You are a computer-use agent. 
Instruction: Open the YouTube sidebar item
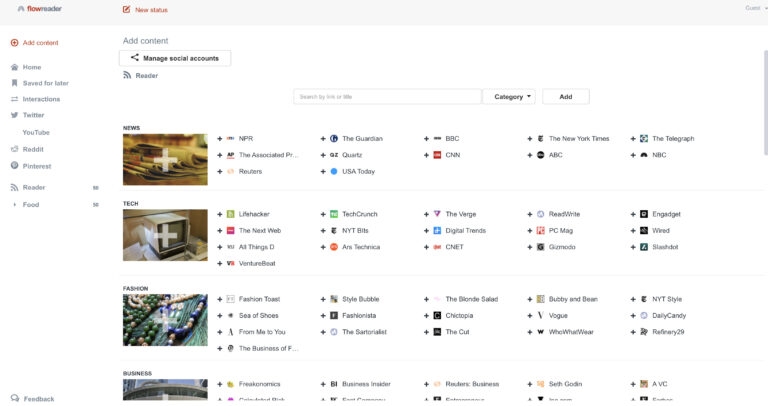36,132
